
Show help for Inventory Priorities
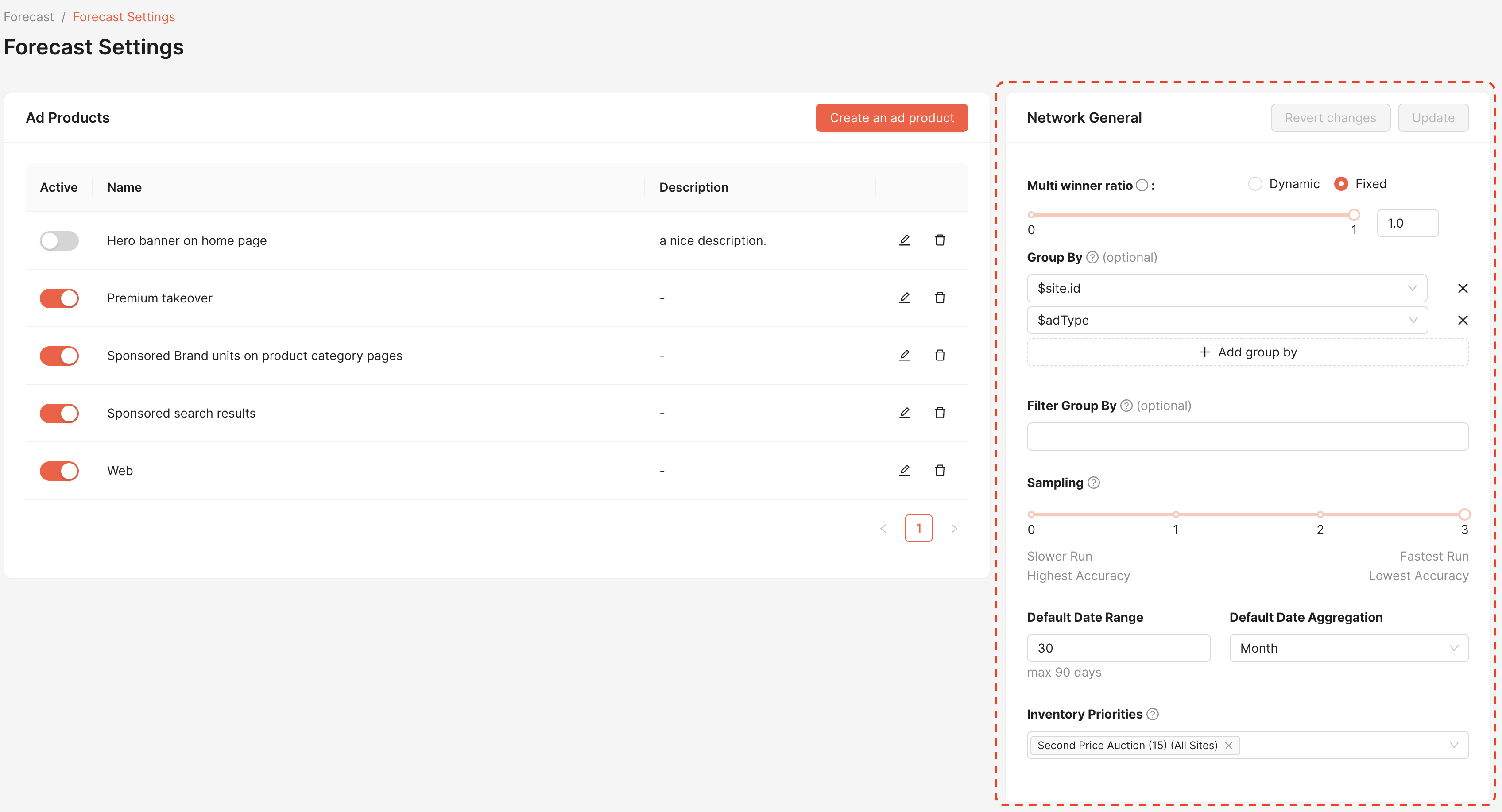1153,714
